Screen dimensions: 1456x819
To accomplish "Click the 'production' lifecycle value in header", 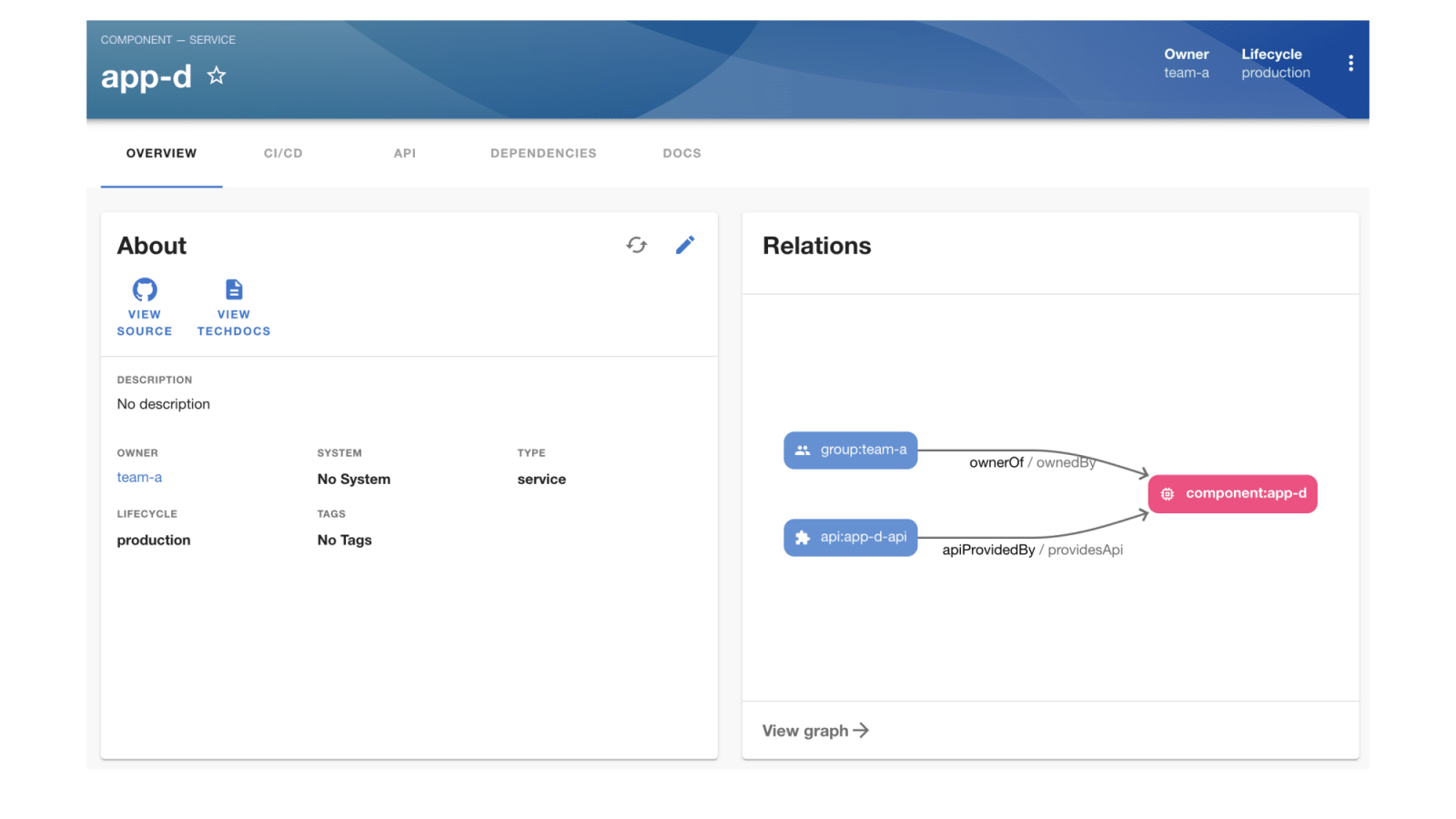I will (1276, 73).
